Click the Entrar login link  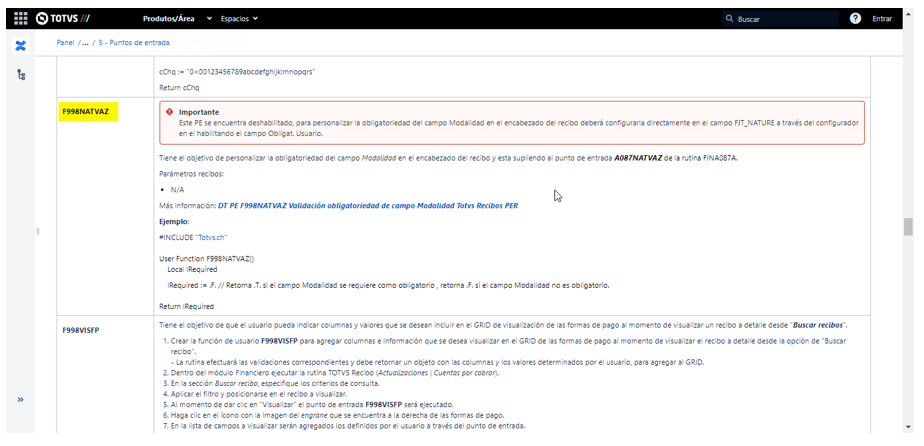point(882,19)
